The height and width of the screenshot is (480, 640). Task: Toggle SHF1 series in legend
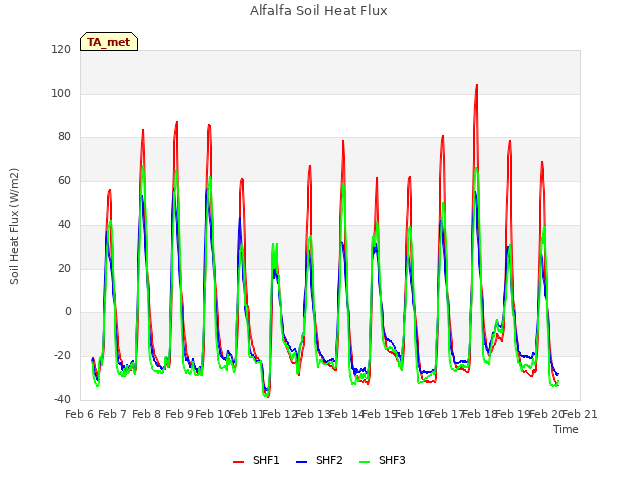pos(256,460)
